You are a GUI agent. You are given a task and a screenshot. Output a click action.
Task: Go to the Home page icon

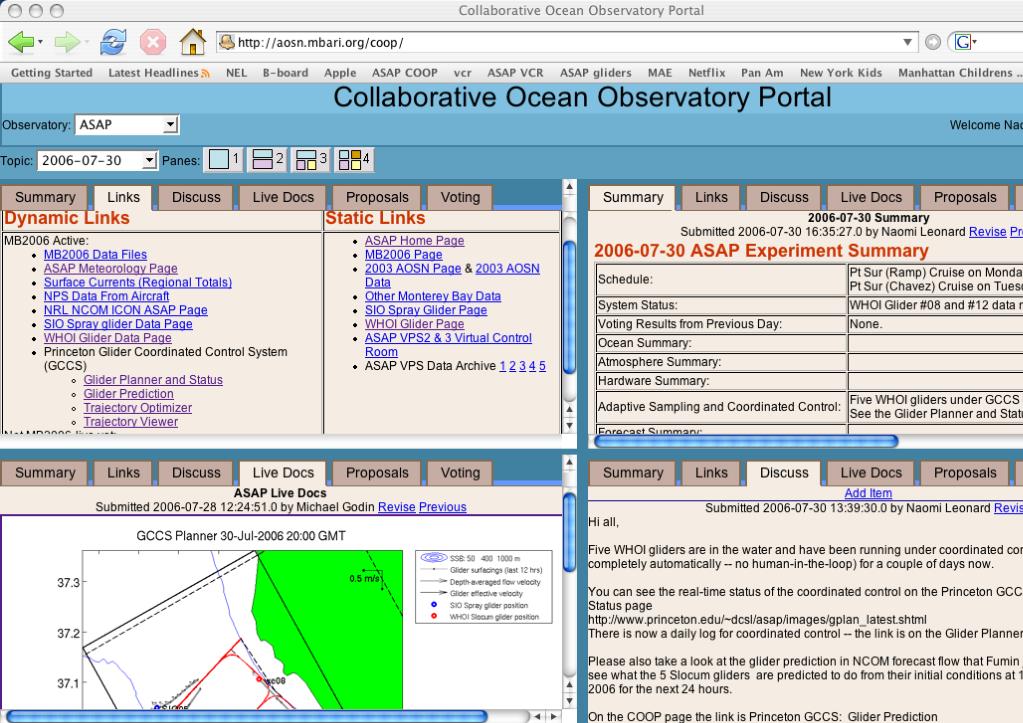point(192,42)
